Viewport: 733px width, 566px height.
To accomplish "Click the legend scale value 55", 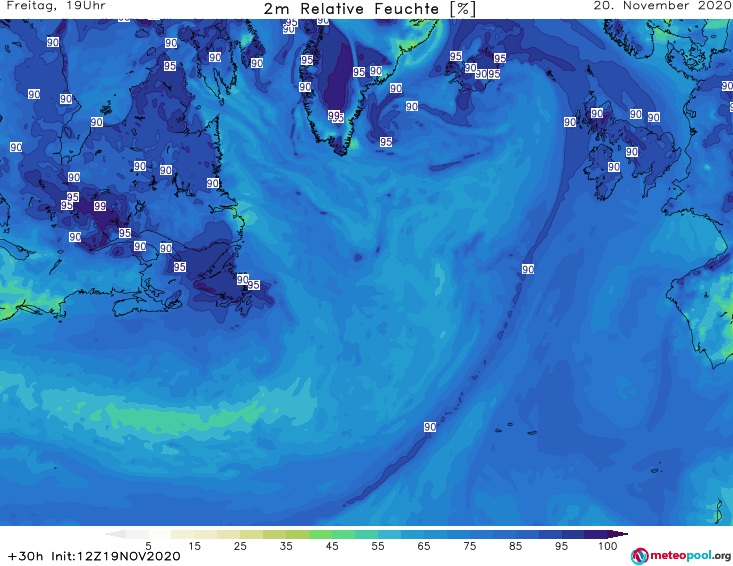I will (378, 546).
